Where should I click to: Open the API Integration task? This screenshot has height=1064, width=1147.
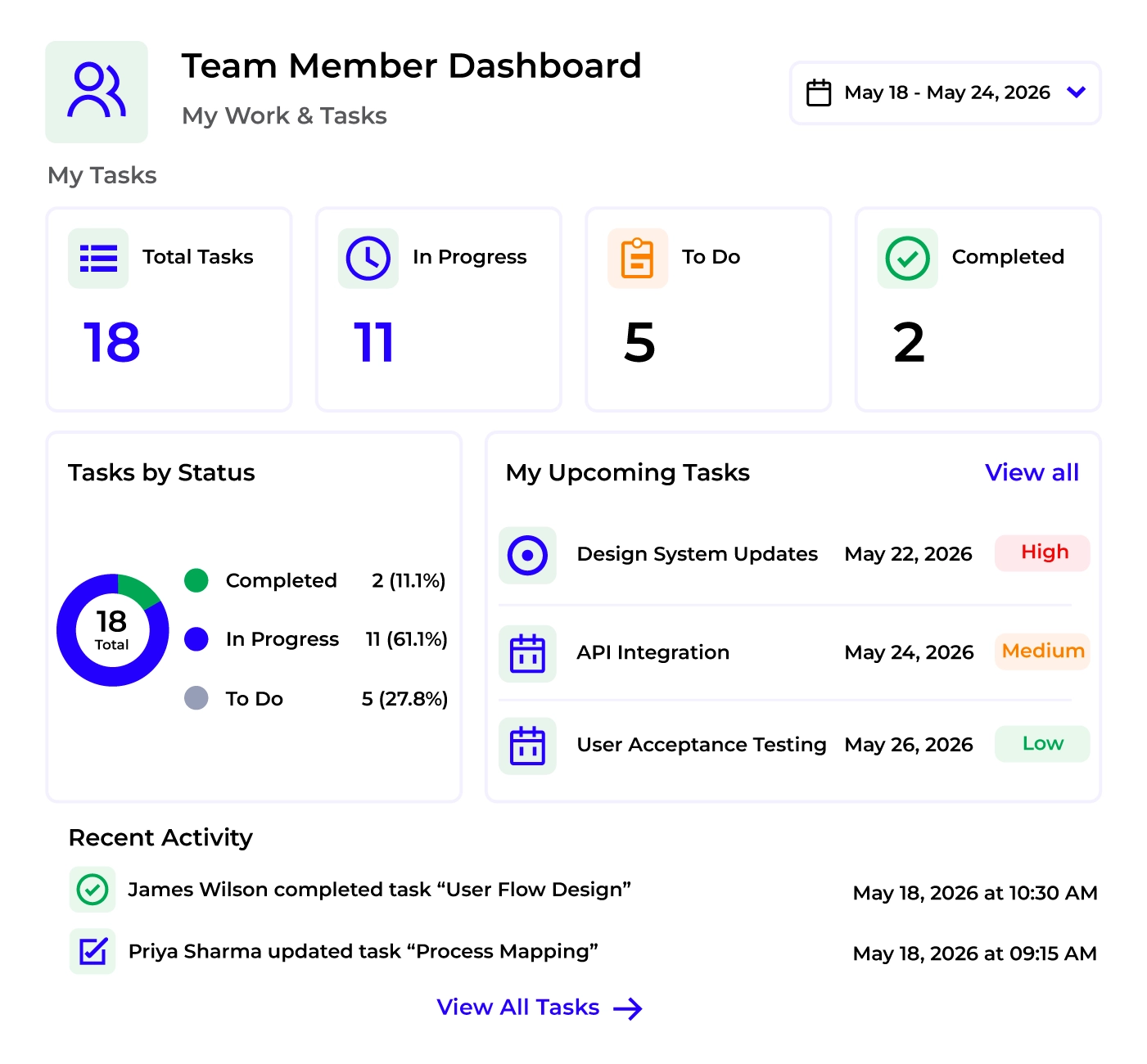(653, 652)
